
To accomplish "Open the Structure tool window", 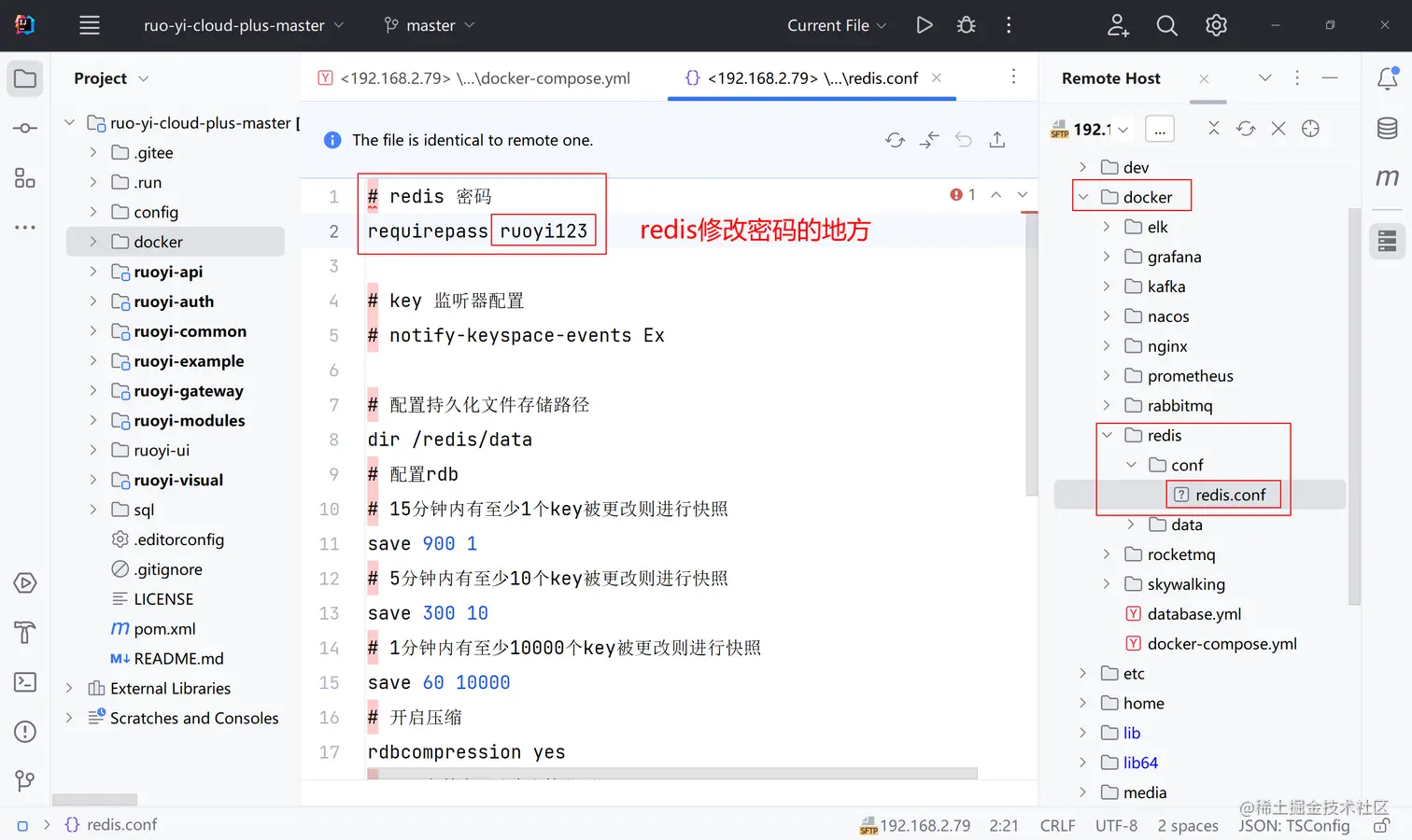I will [25, 177].
